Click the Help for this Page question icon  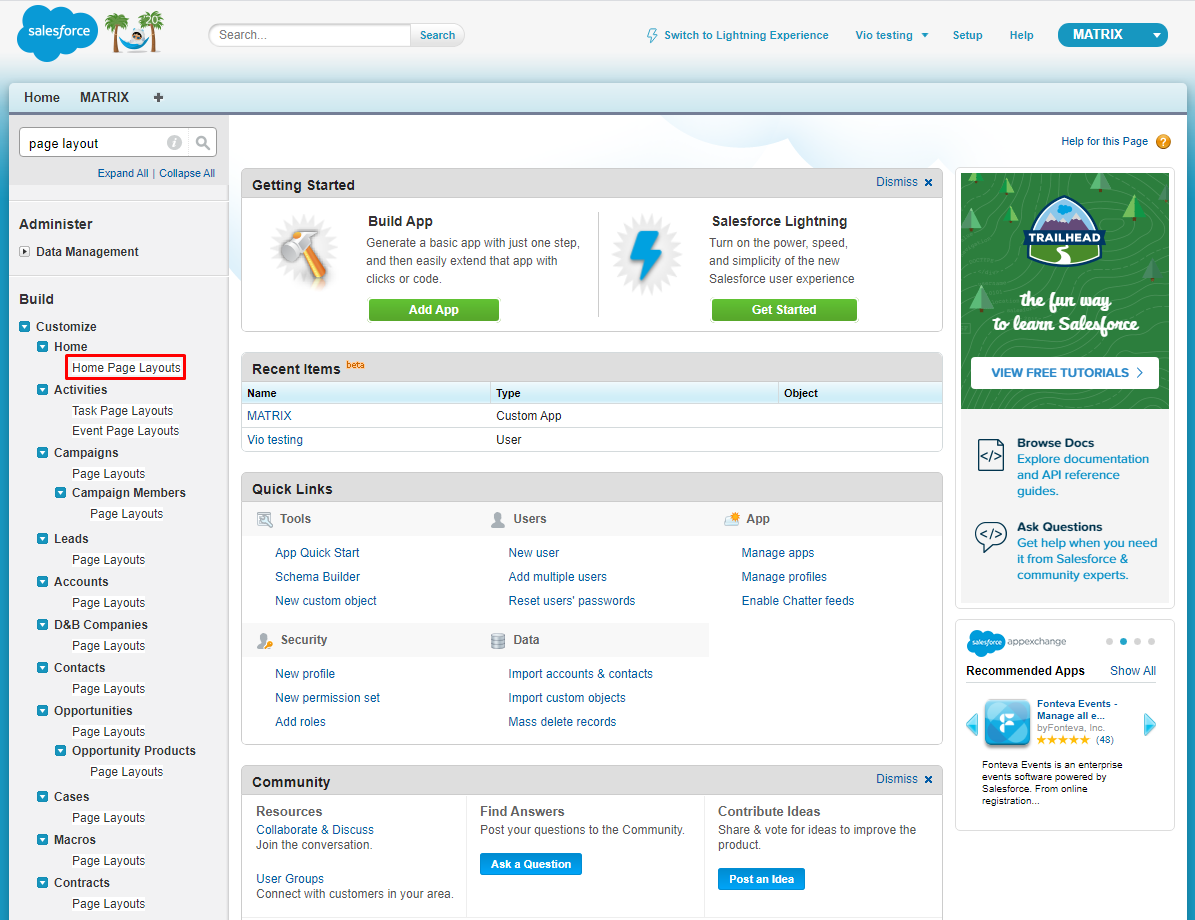[x=1163, y=142]
